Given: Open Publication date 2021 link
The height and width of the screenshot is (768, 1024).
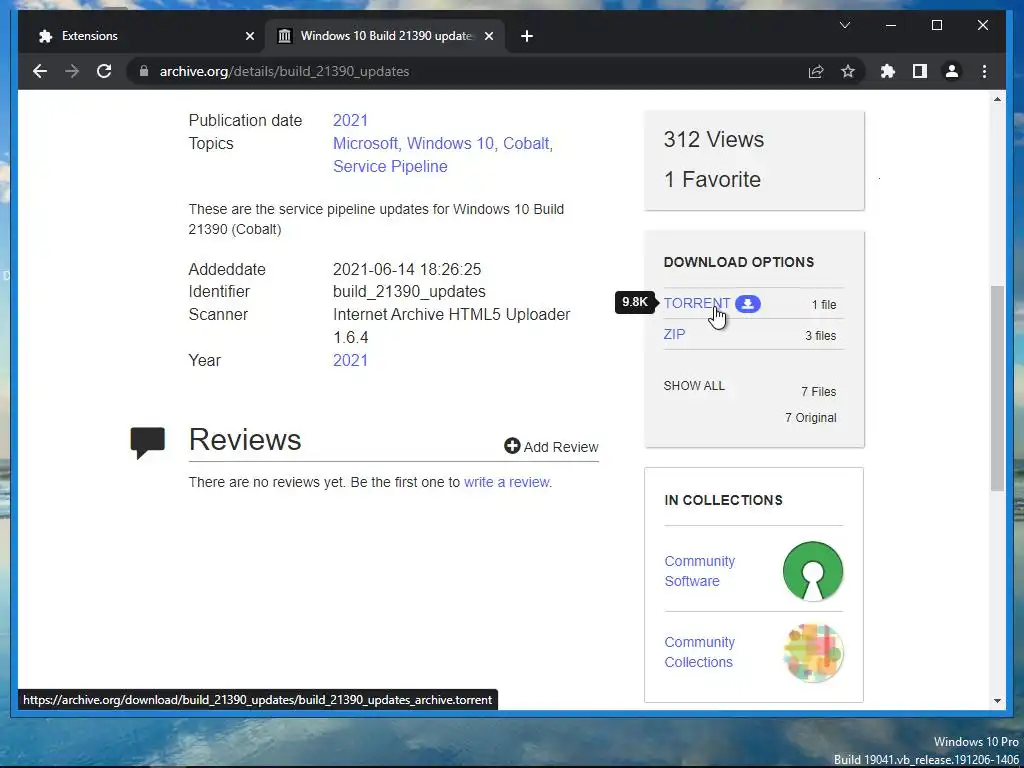Looking at the screenshot, I should [351, 120].
